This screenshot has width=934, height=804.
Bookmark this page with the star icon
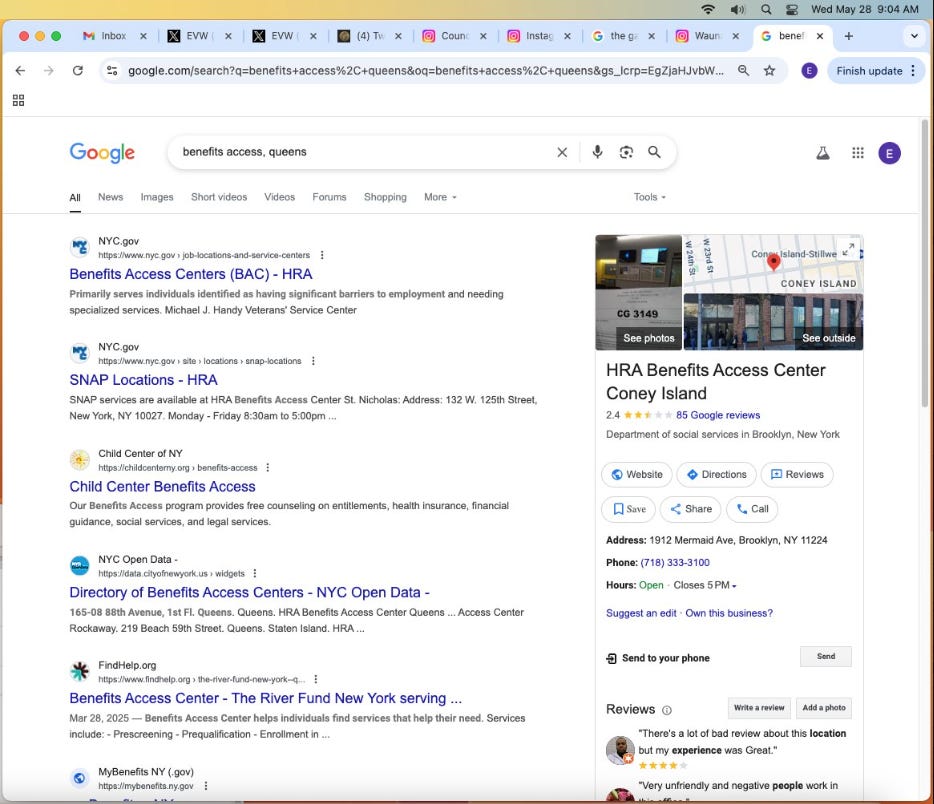(x=770, y=71)
